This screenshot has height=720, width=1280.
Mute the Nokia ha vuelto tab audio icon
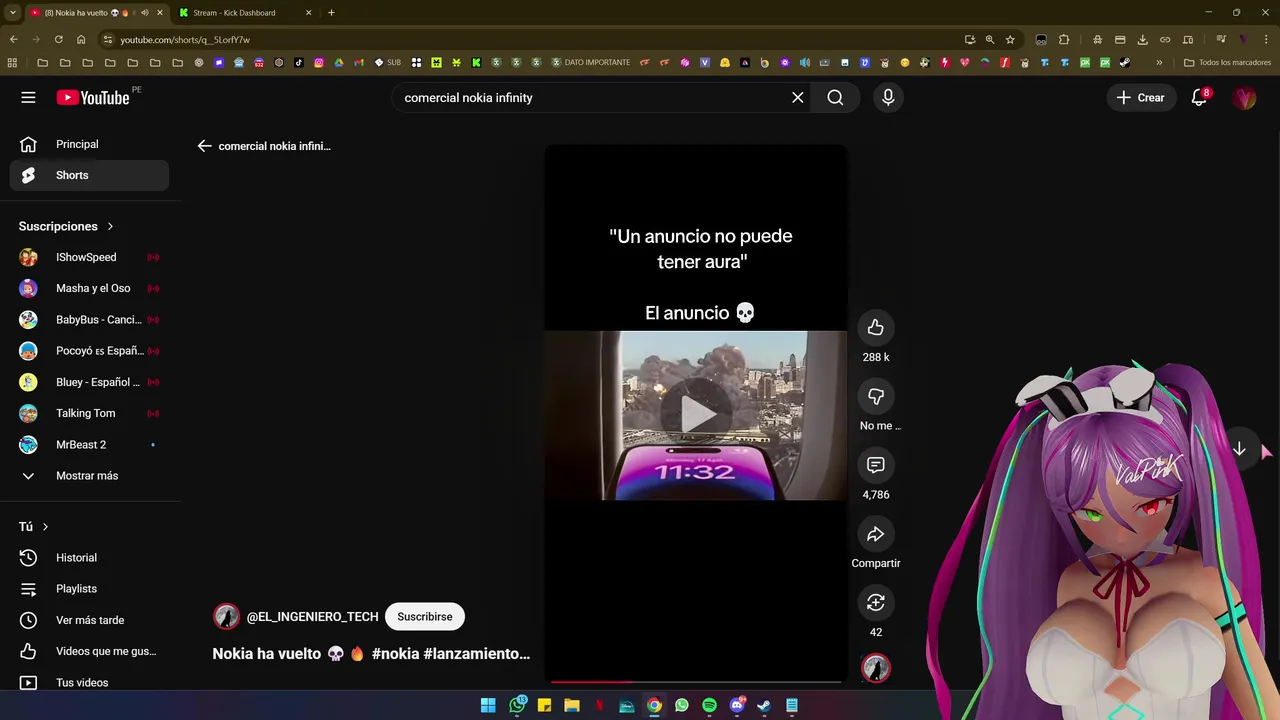pos(145,13)
